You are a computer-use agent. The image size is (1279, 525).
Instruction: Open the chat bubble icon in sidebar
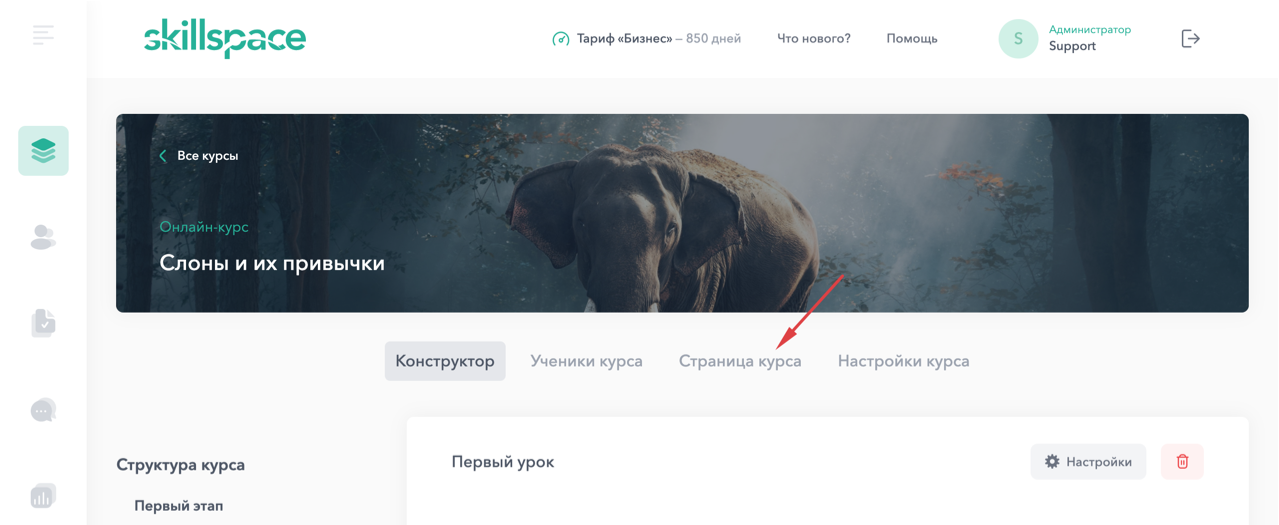point(43,410)
